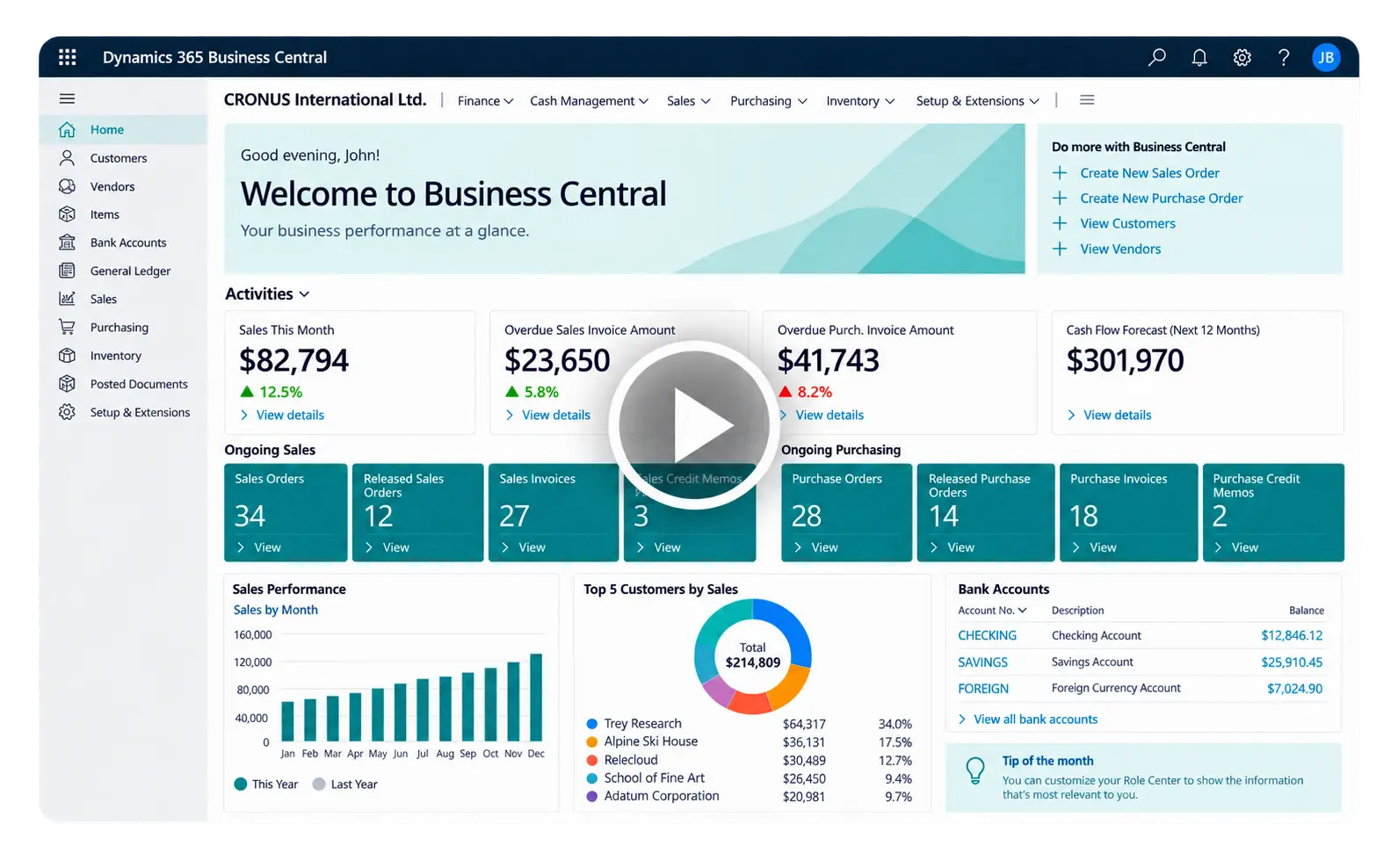Click plus icon beside Create New Sales Order

coord(1060,173)
